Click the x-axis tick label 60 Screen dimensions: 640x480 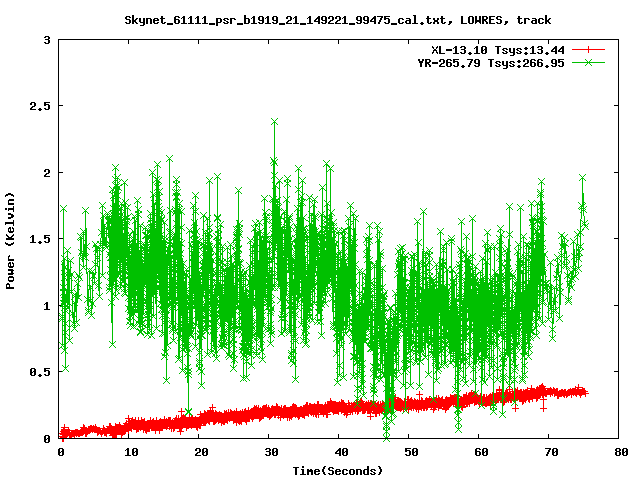click(x=481, y=452)
